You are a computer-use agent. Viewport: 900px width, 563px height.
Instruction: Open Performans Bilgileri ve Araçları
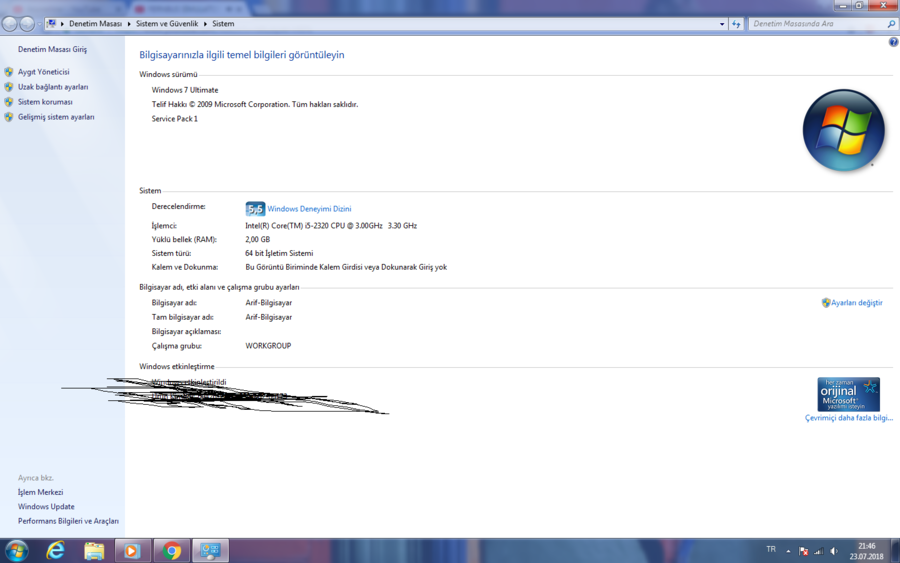(68, 521)
